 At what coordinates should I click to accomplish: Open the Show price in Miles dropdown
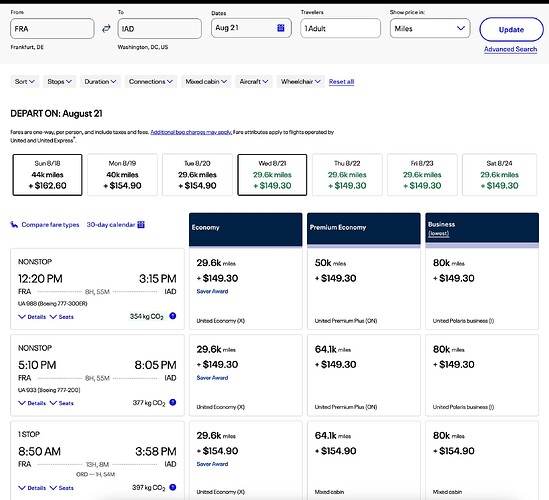(430, 28)
